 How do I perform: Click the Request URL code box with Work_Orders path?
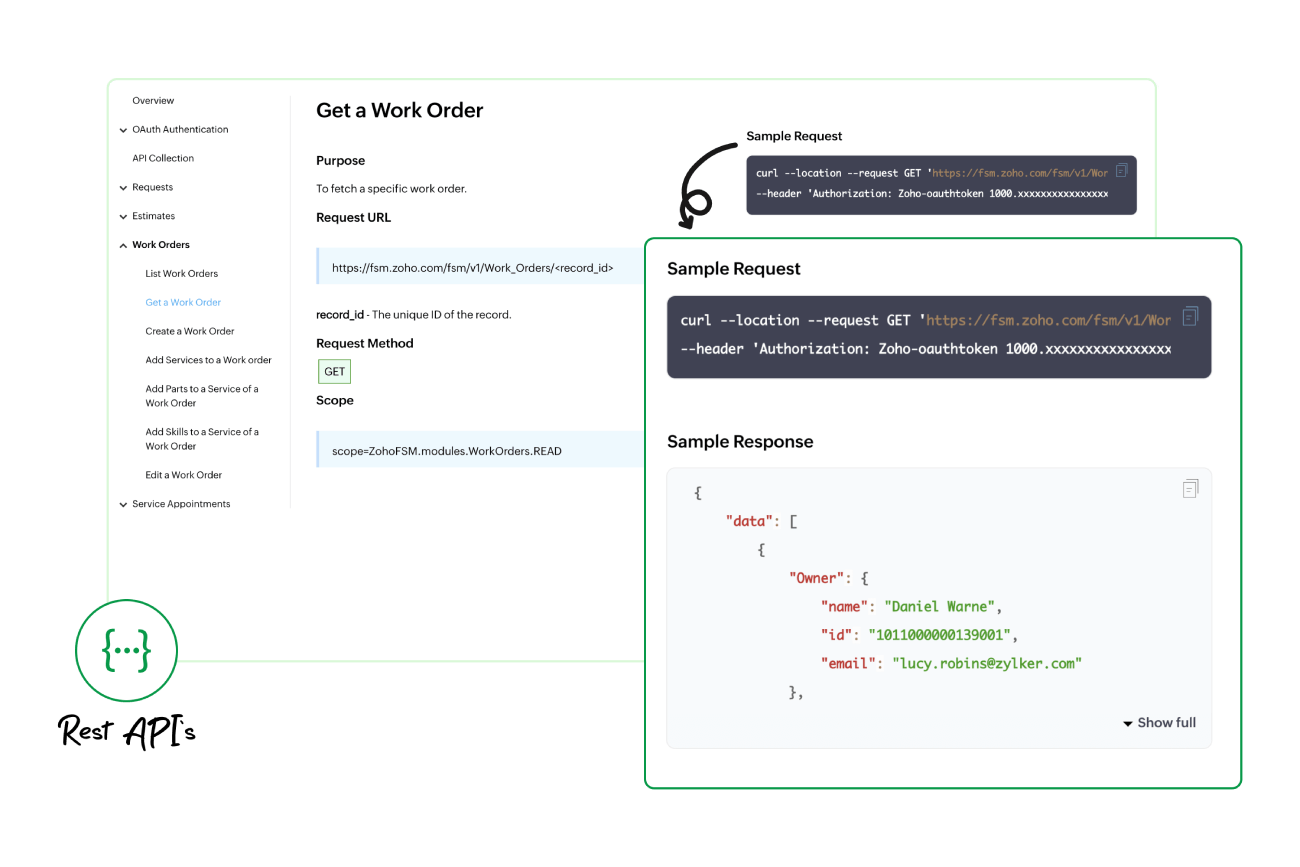[x=480, y=268]
